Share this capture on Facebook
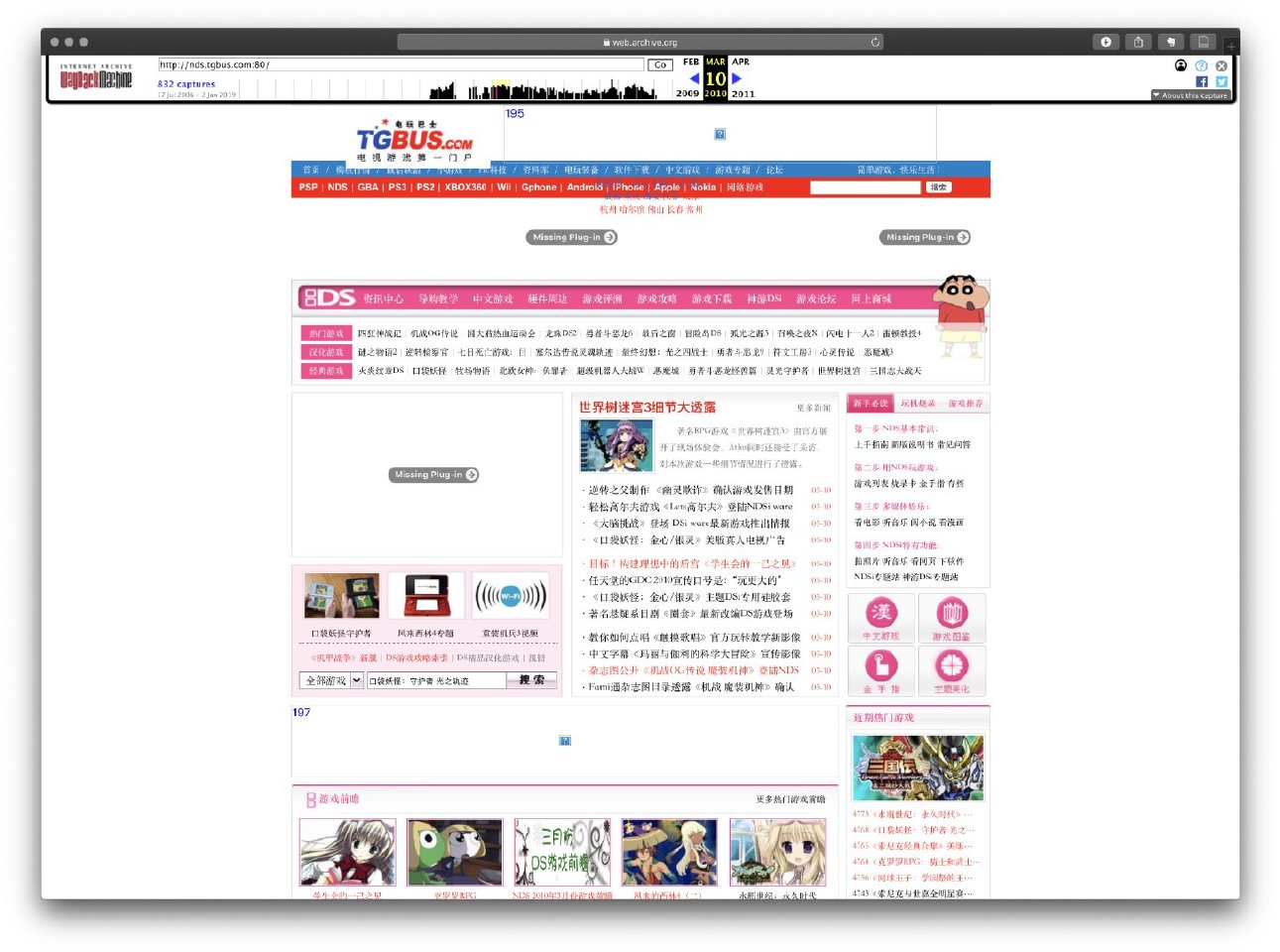 tap(1202, 82)
